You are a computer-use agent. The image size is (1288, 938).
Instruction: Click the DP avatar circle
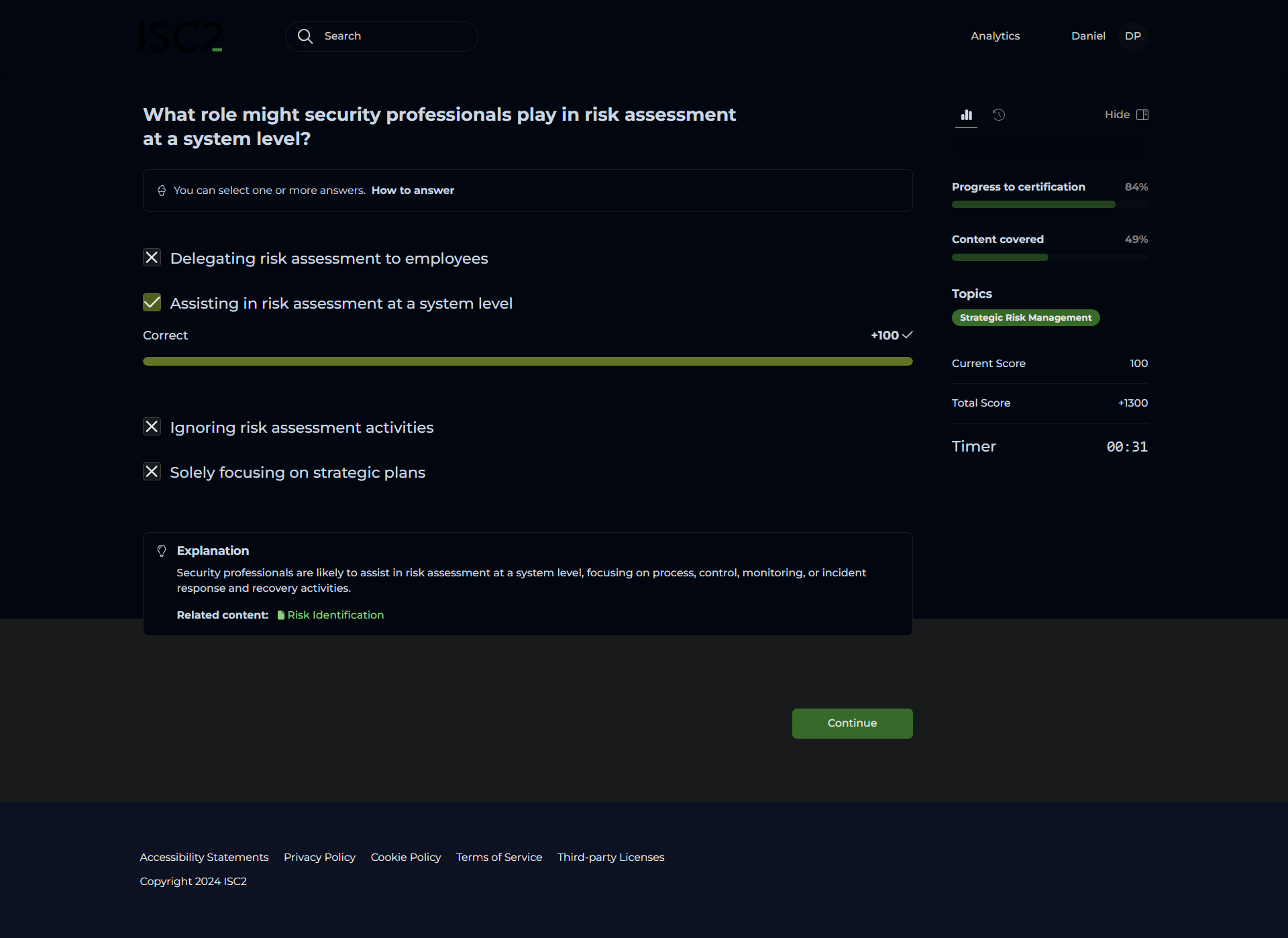click(1132, 36)
